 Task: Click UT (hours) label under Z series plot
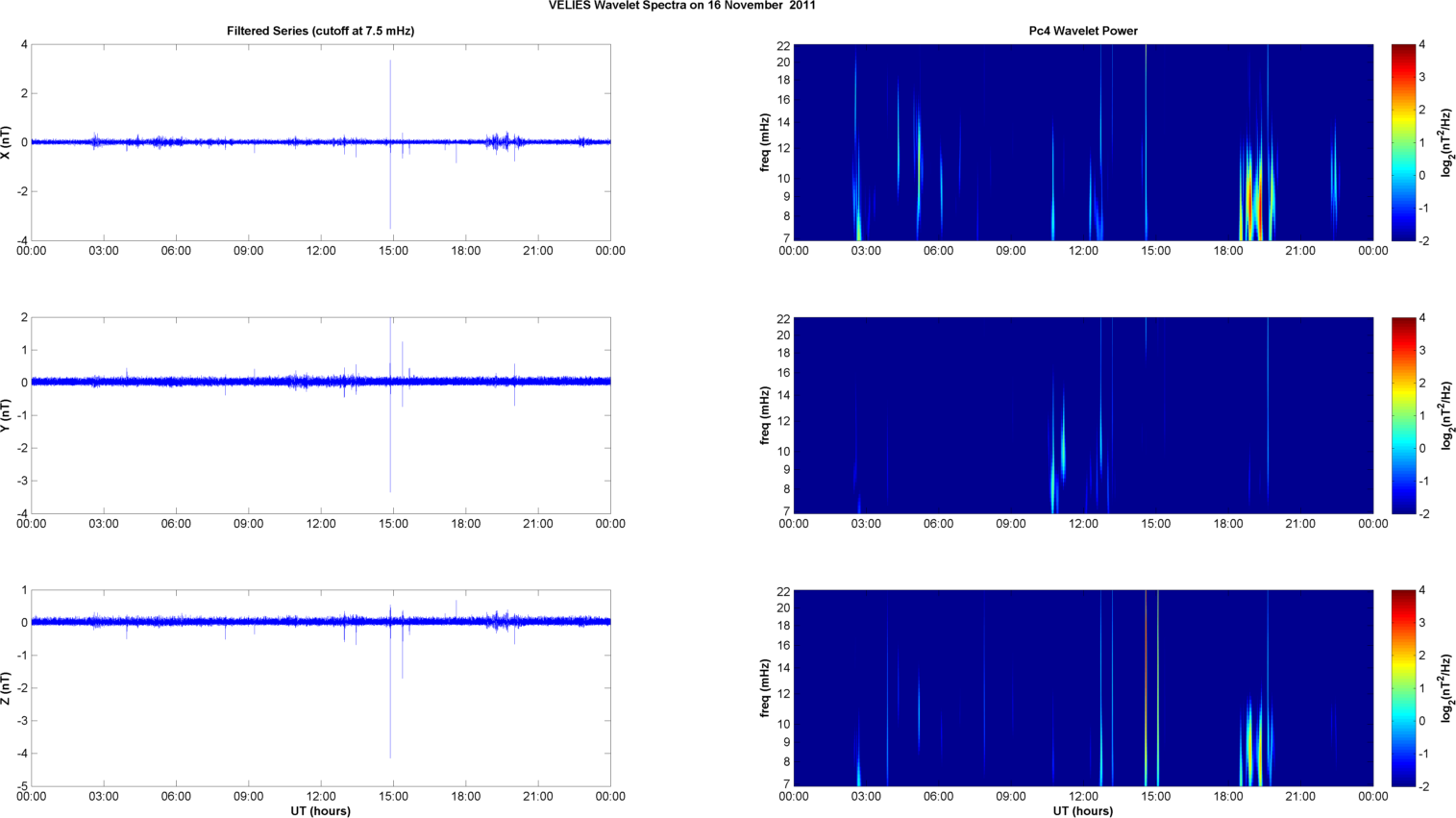pos(320,810)
